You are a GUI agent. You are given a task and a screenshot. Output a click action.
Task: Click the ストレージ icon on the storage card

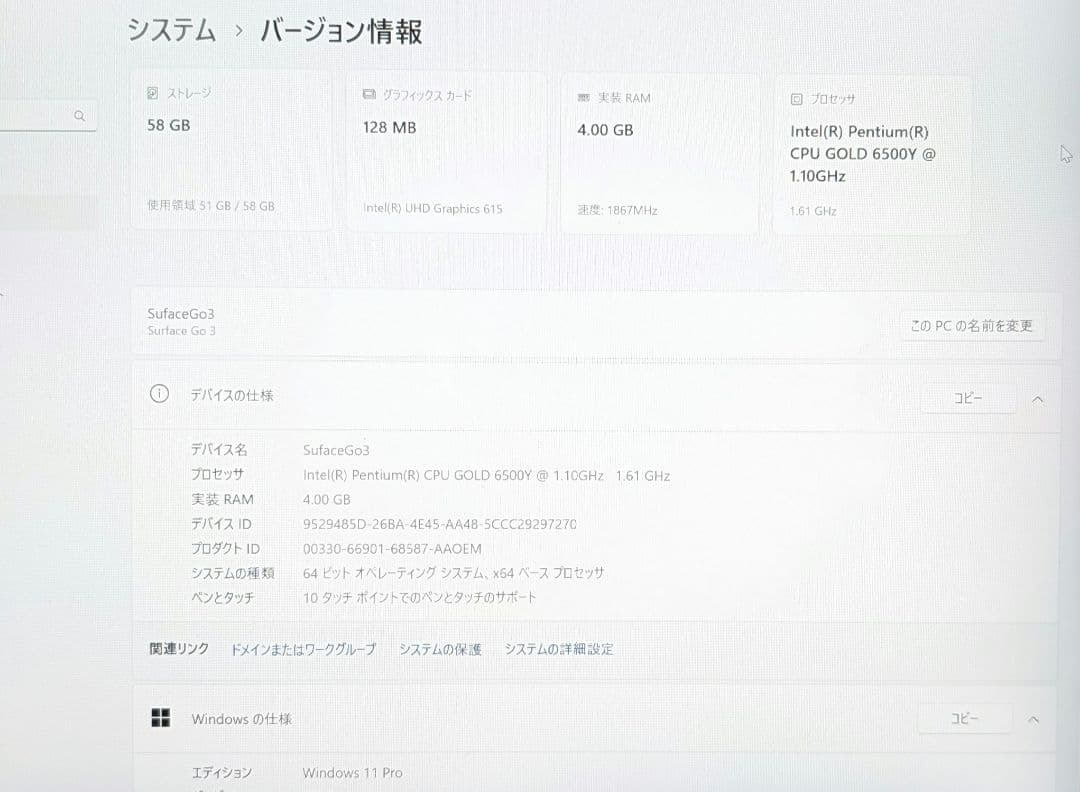(x=151, y=93)
